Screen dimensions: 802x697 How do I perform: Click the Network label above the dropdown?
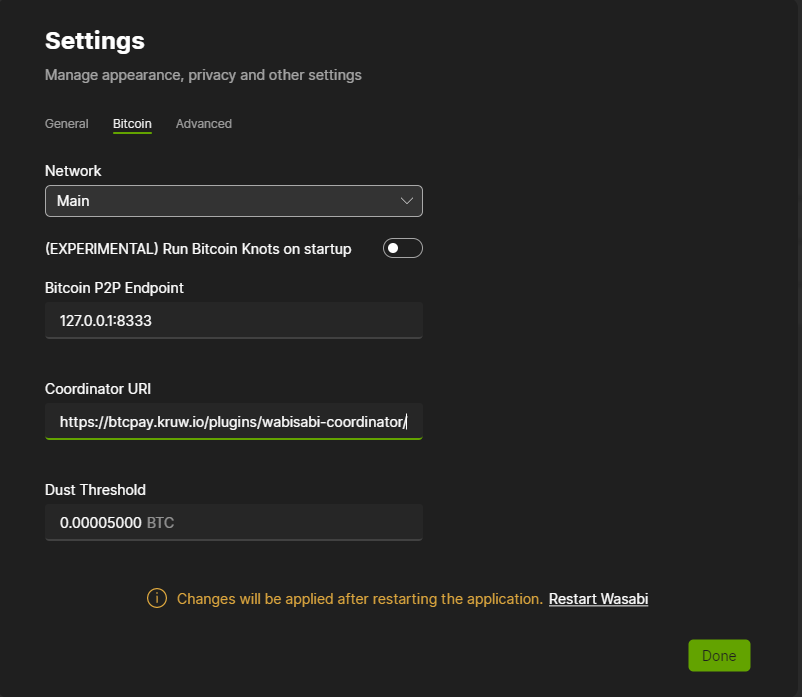(73, 171)
